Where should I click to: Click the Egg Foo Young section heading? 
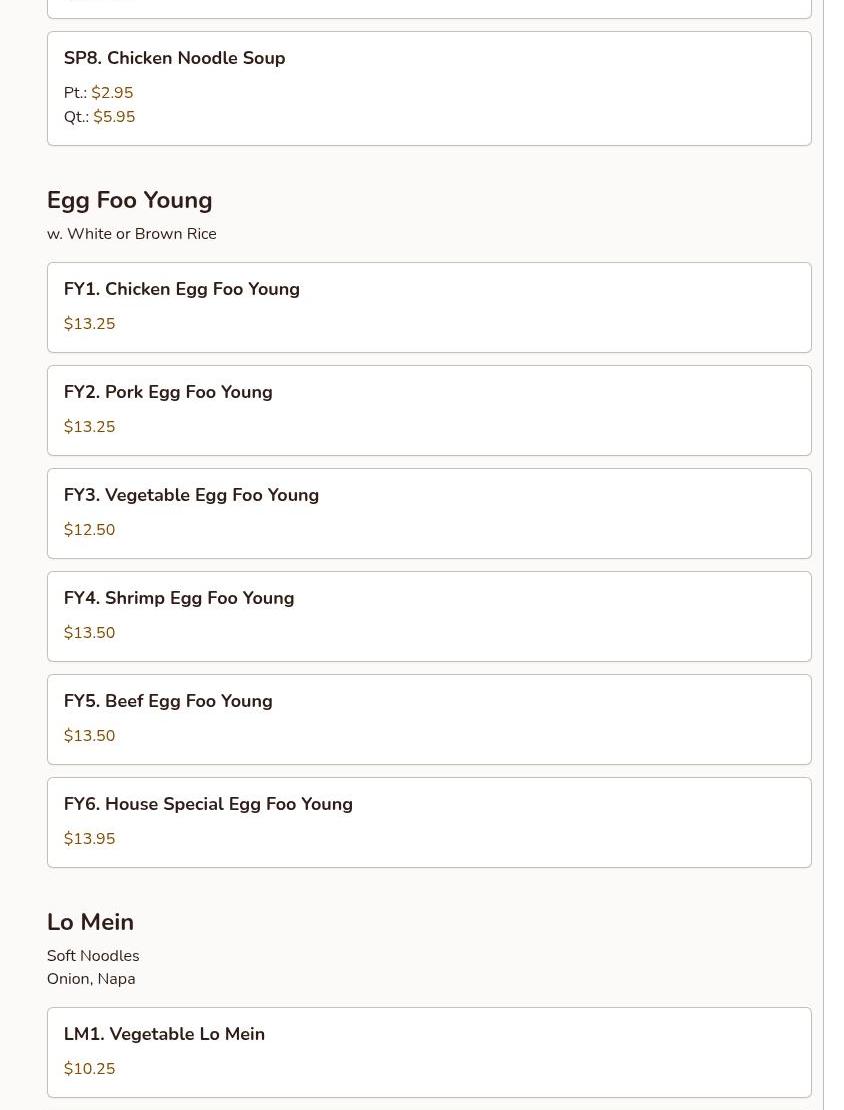(129, 200)
